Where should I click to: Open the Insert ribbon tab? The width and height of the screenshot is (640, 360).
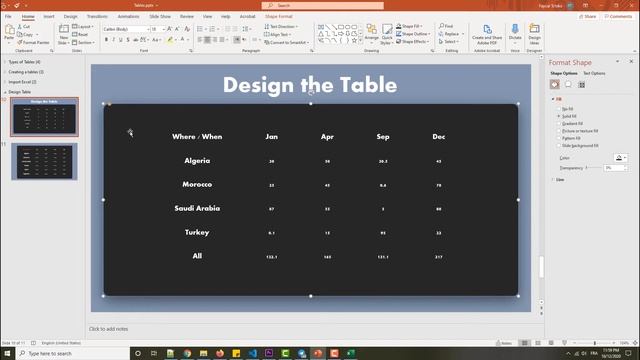pos(49,16)
